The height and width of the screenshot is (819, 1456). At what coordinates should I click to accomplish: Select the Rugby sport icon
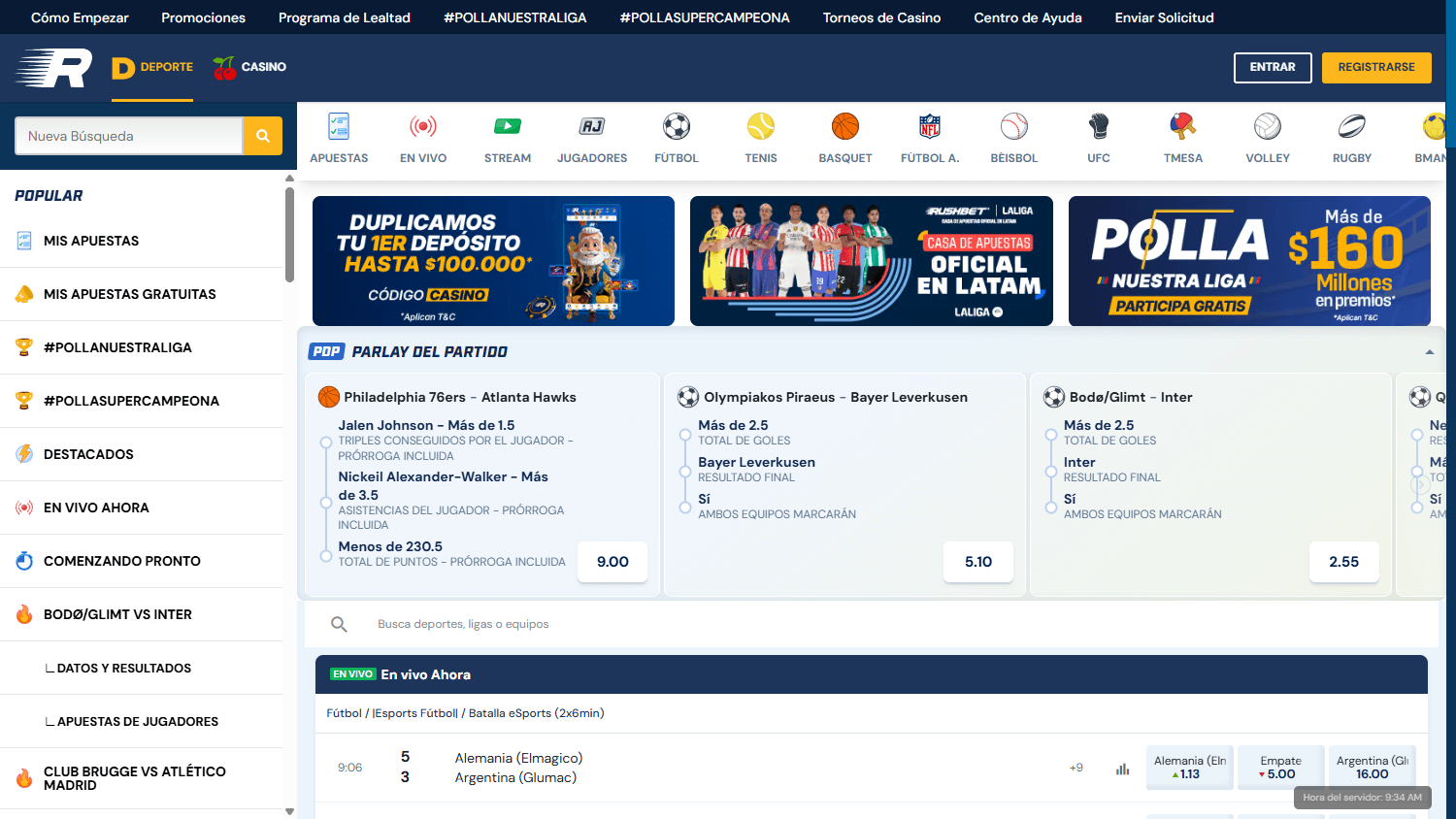[1351, 136]
